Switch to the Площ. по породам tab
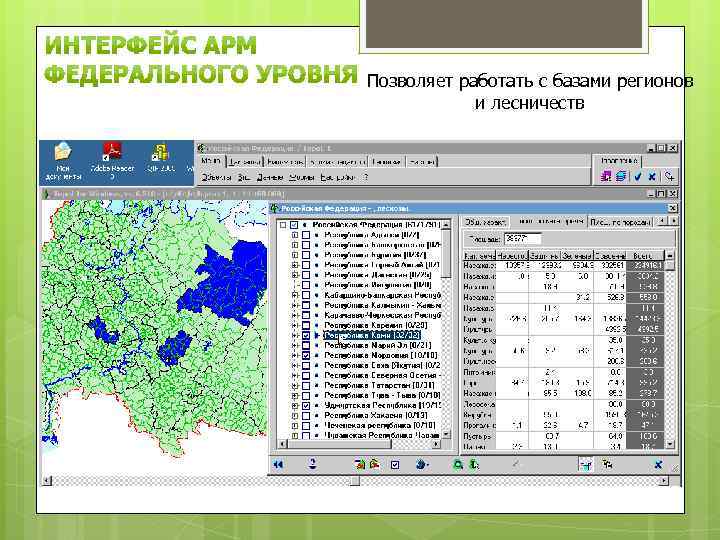Image resolution: width=720 pixels, height=540 pixels. (620, 222)
